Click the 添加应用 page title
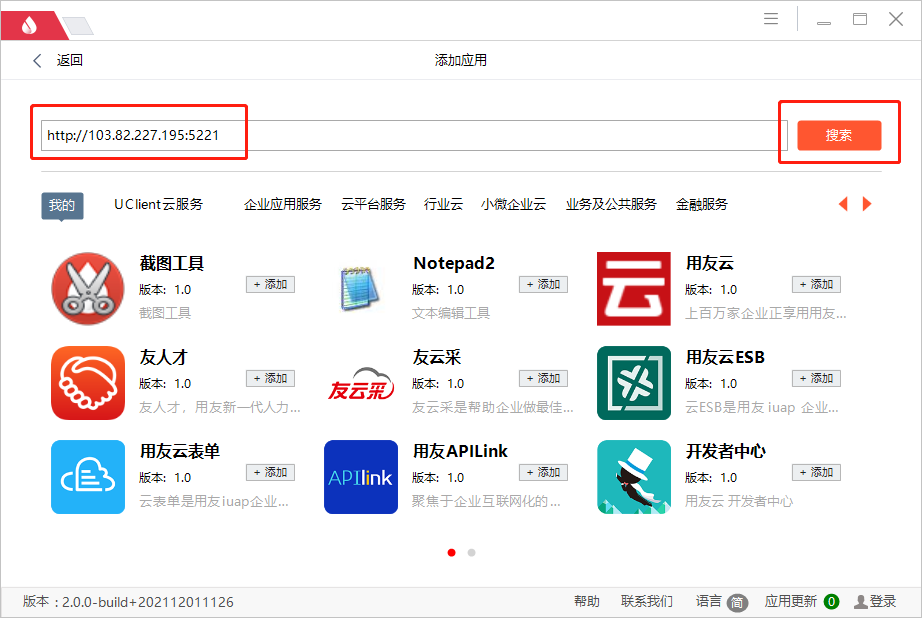 point(460,61)
